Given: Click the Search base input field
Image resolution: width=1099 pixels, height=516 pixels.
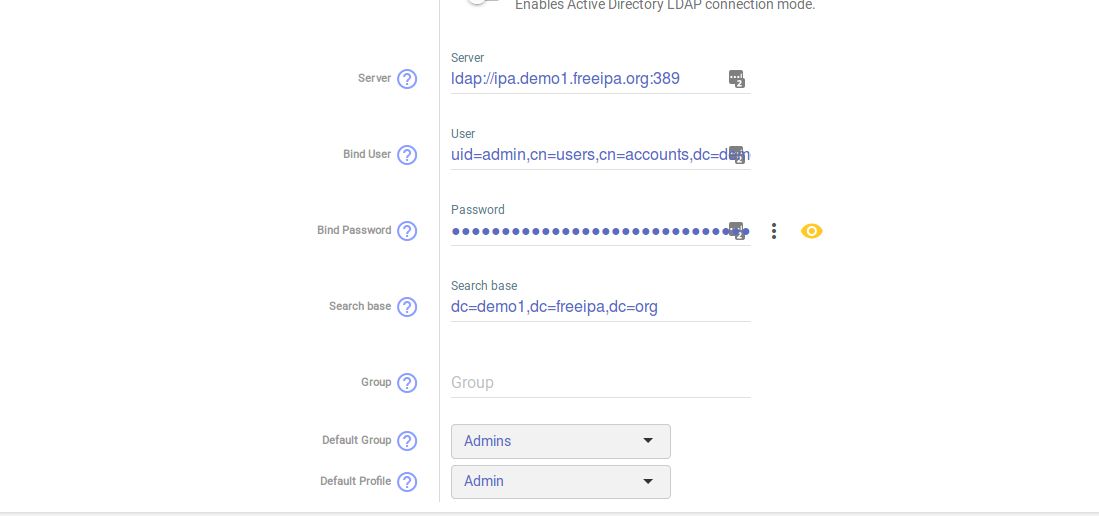Looking at the screenshot, I should point(601,307).
